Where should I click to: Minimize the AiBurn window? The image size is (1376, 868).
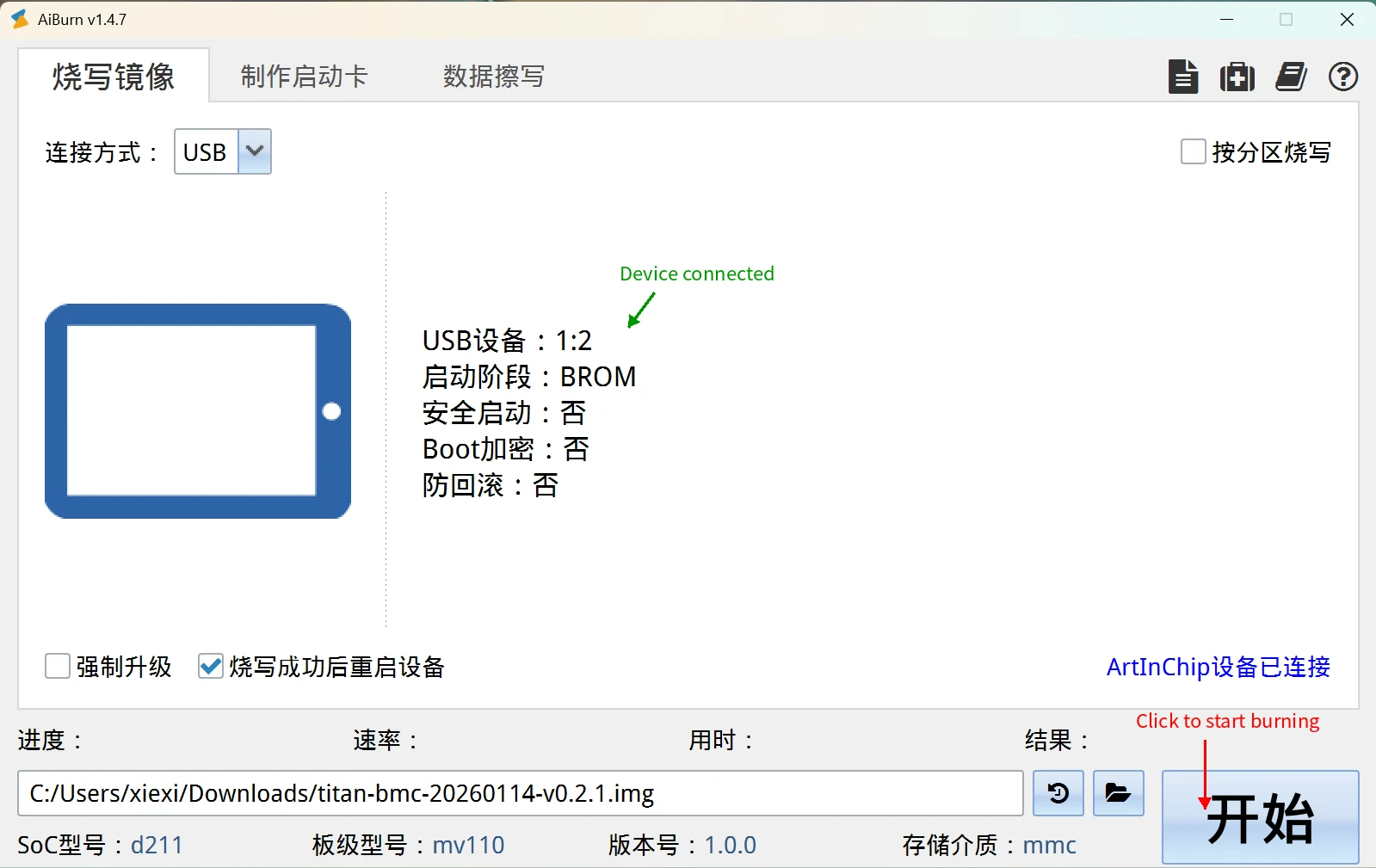click(x=1227, y=19)
